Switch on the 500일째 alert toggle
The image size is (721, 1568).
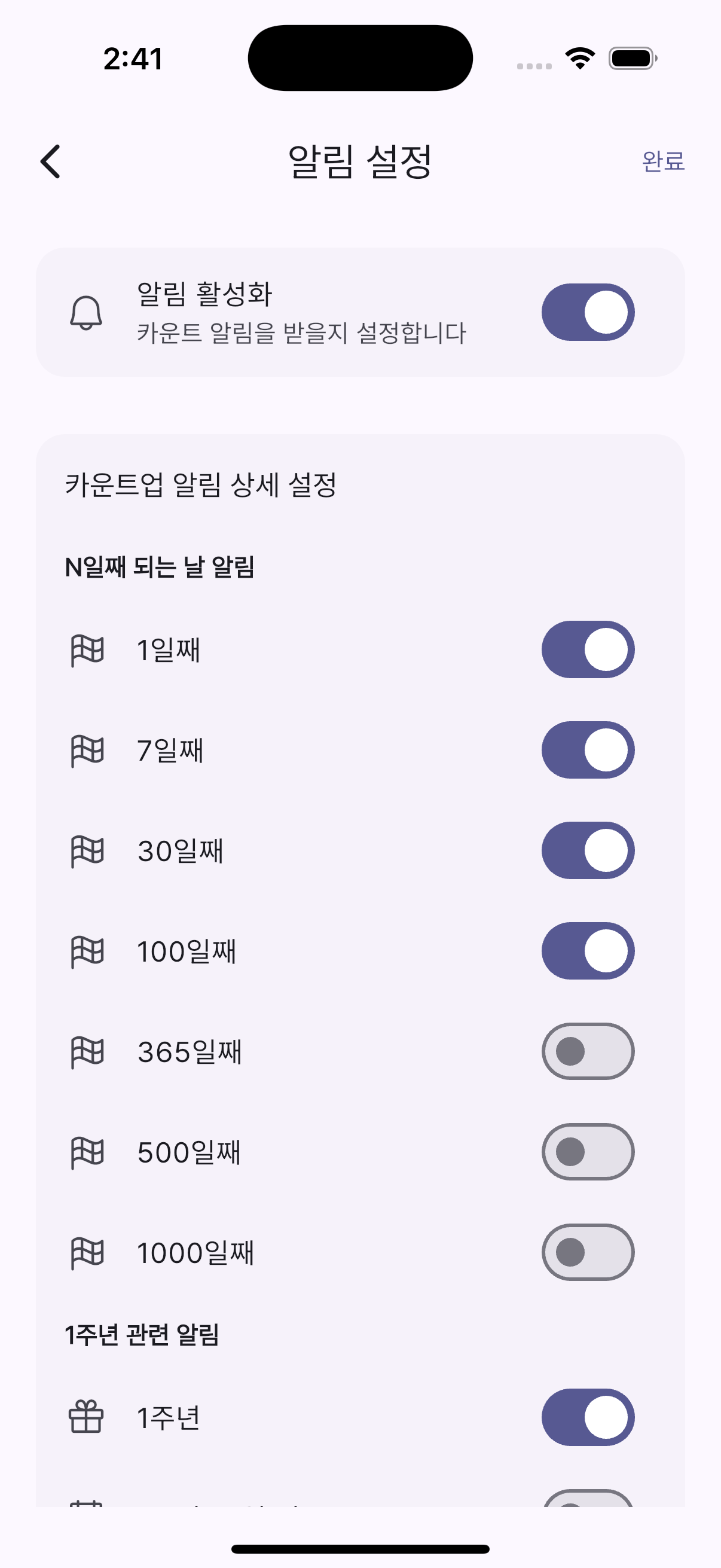(x=588, y=1152)
